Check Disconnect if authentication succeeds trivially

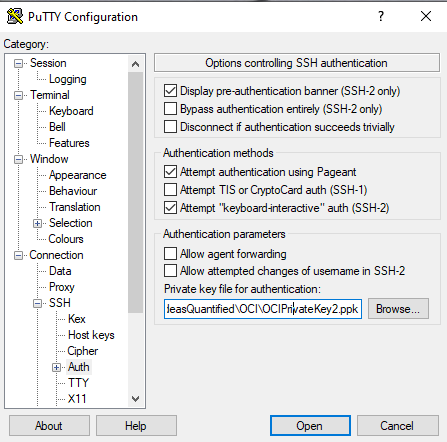pyautogui.click(x=170, y=127)
